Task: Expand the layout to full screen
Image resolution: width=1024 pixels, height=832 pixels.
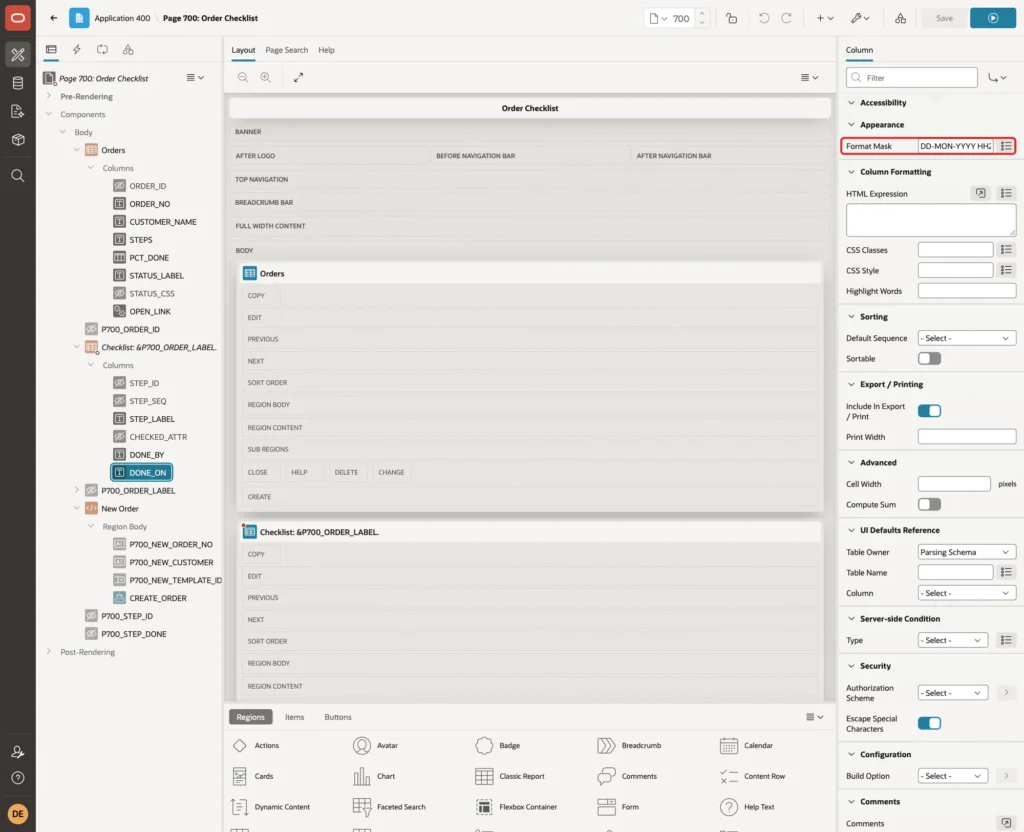Action: pyautogui.click(x=298, y=78)
